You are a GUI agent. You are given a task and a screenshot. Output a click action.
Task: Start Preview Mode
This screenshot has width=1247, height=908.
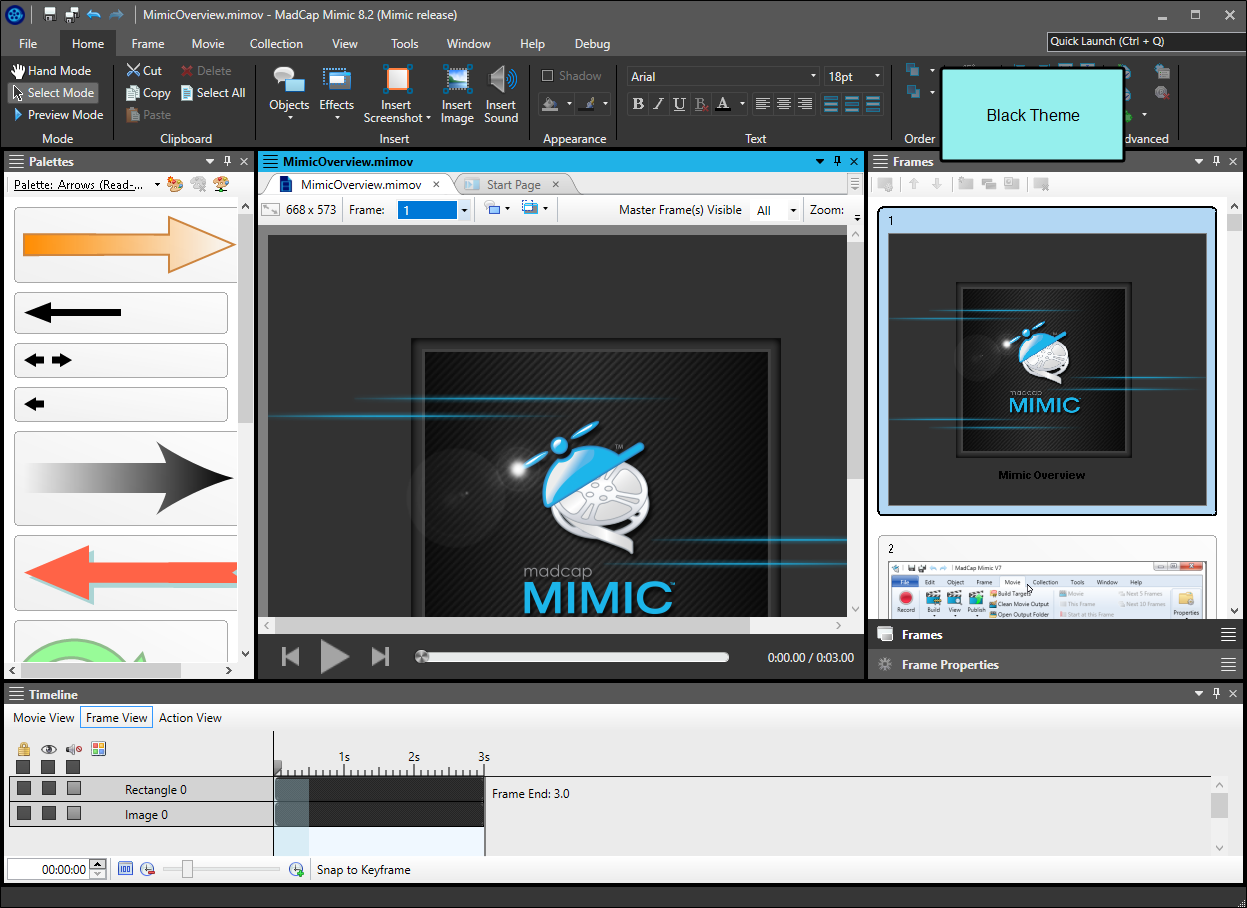(x=58, y=115)
